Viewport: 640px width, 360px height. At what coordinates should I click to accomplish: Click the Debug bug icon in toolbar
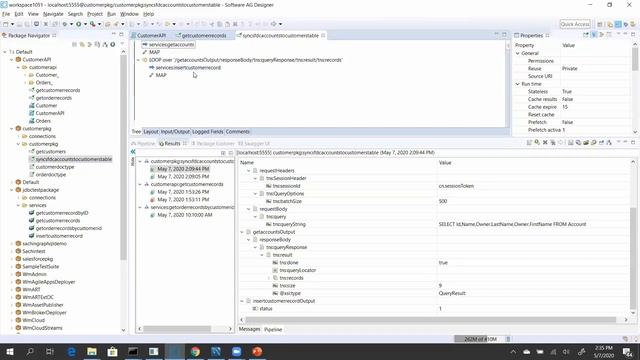point(65,24)
